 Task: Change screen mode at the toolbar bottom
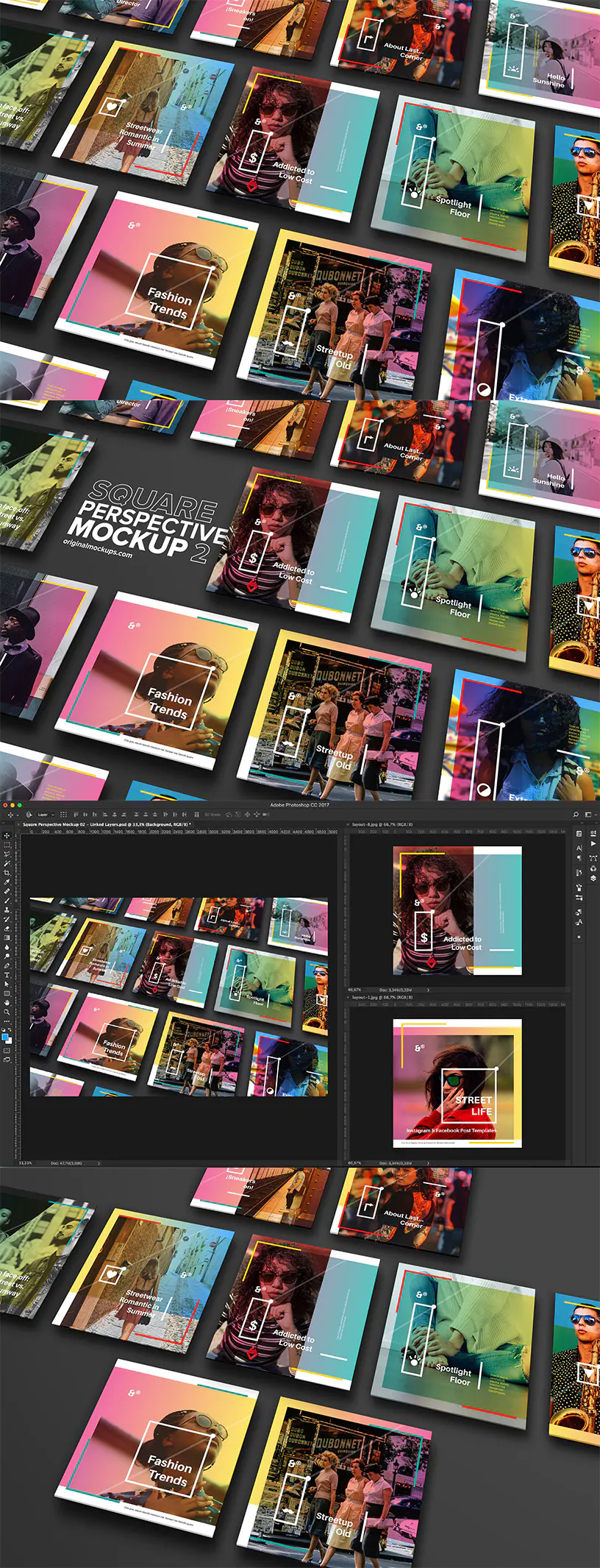[7, 1060]
